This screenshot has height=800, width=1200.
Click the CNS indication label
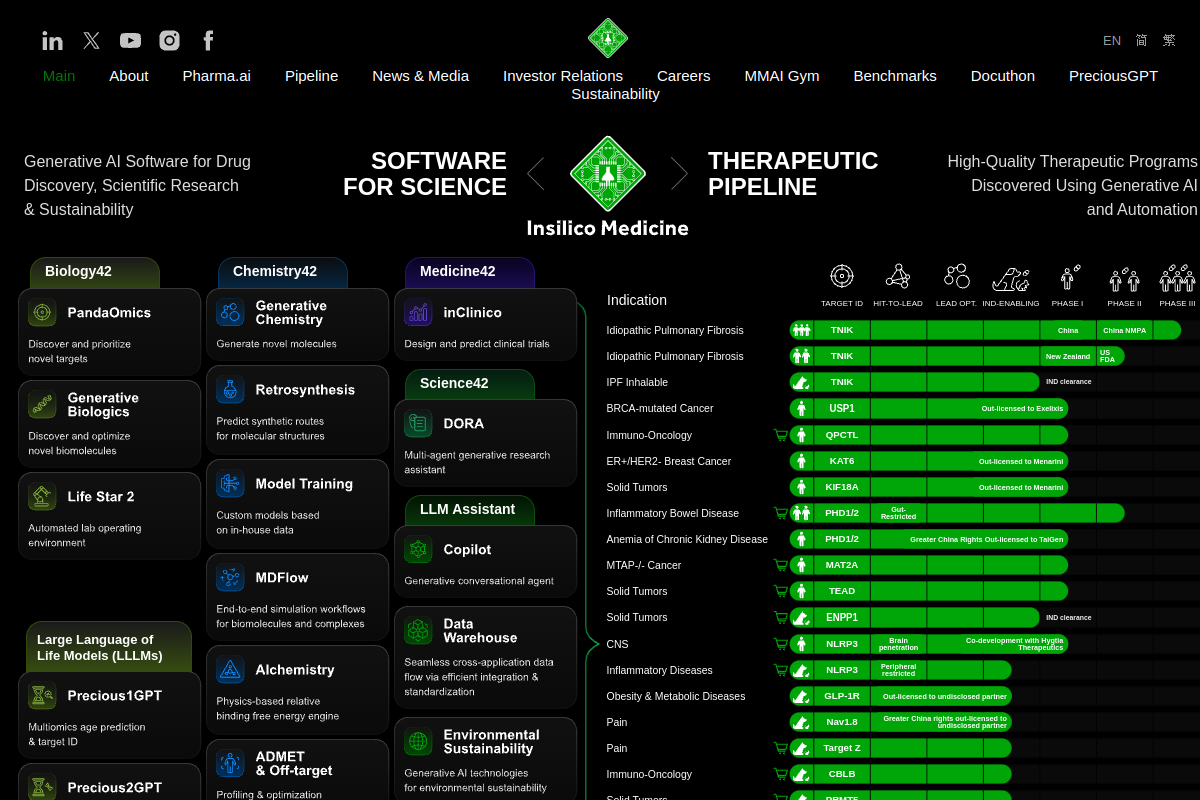click(x=617, y=644)
